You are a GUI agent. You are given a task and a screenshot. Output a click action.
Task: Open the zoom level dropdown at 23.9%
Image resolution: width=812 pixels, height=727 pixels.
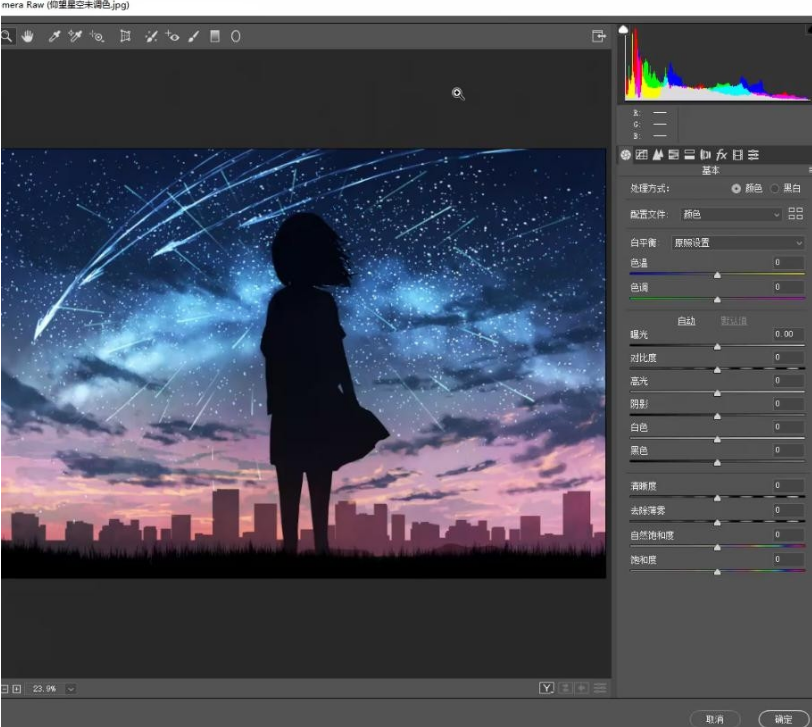pos(70,689)
